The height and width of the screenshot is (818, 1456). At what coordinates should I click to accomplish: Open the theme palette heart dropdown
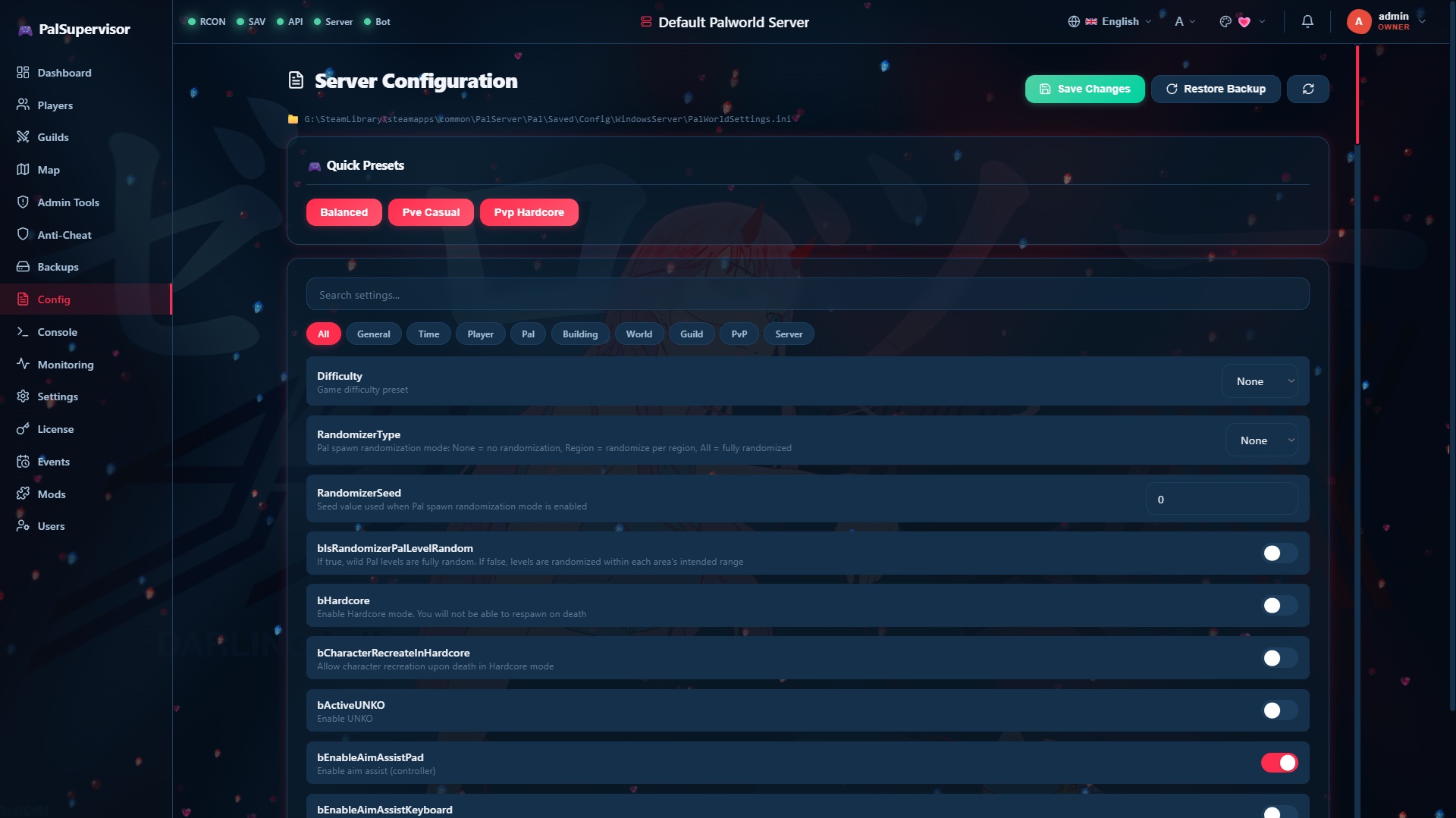point(1242,22)
